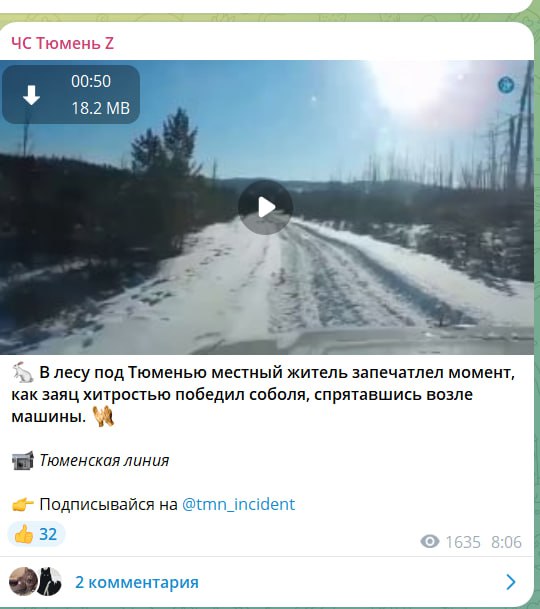Click the rabbit emoji in the post
540x609 pixels.
pyautogui.click(x=23, y=372)
